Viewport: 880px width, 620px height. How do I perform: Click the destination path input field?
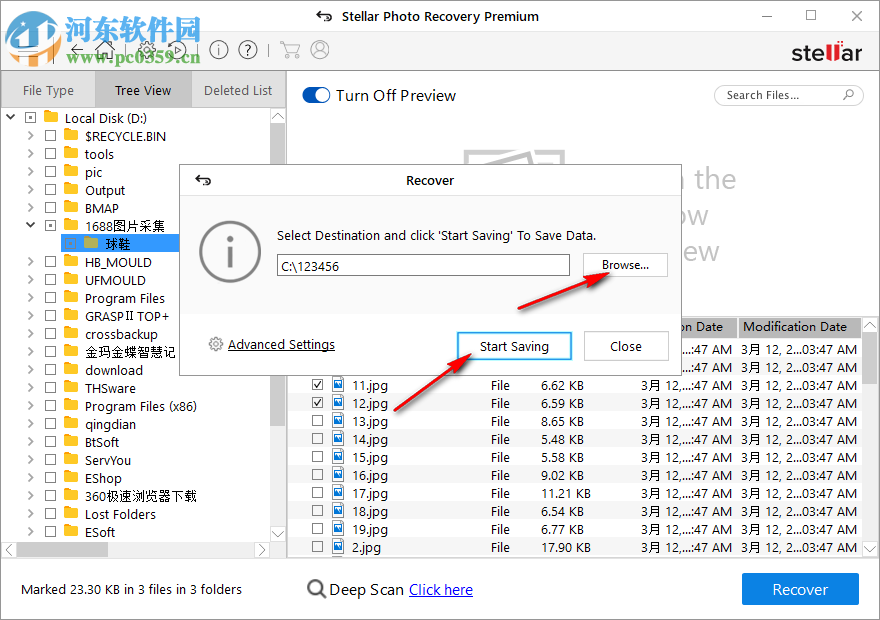[x=422, y=264]
